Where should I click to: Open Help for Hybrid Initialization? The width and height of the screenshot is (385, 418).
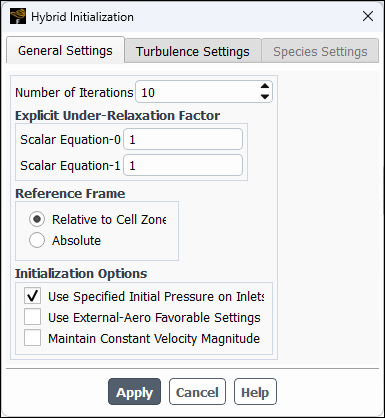pos(255,392)
